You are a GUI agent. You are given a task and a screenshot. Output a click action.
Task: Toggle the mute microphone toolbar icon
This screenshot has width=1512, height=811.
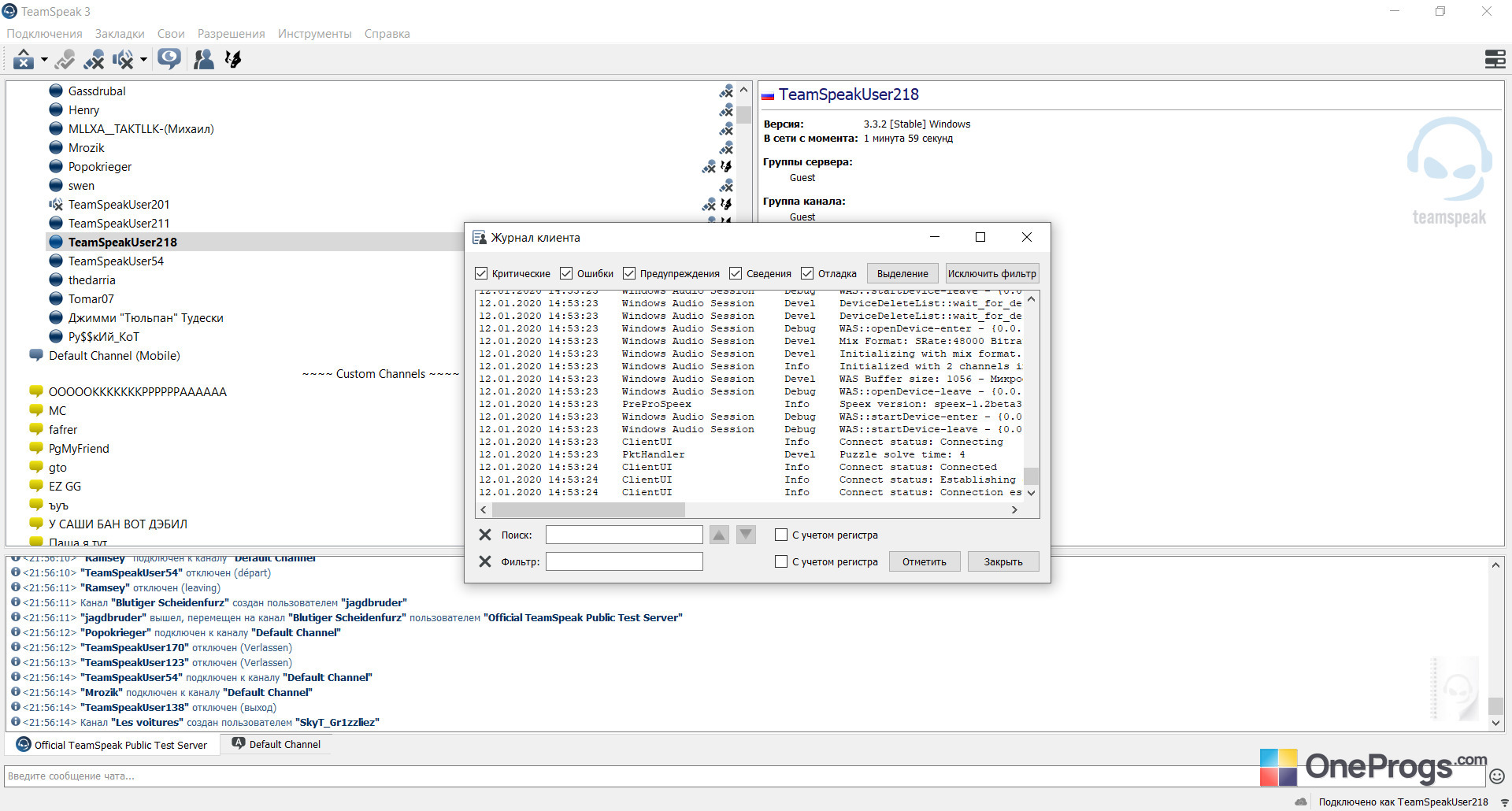[x=94, y=59]
